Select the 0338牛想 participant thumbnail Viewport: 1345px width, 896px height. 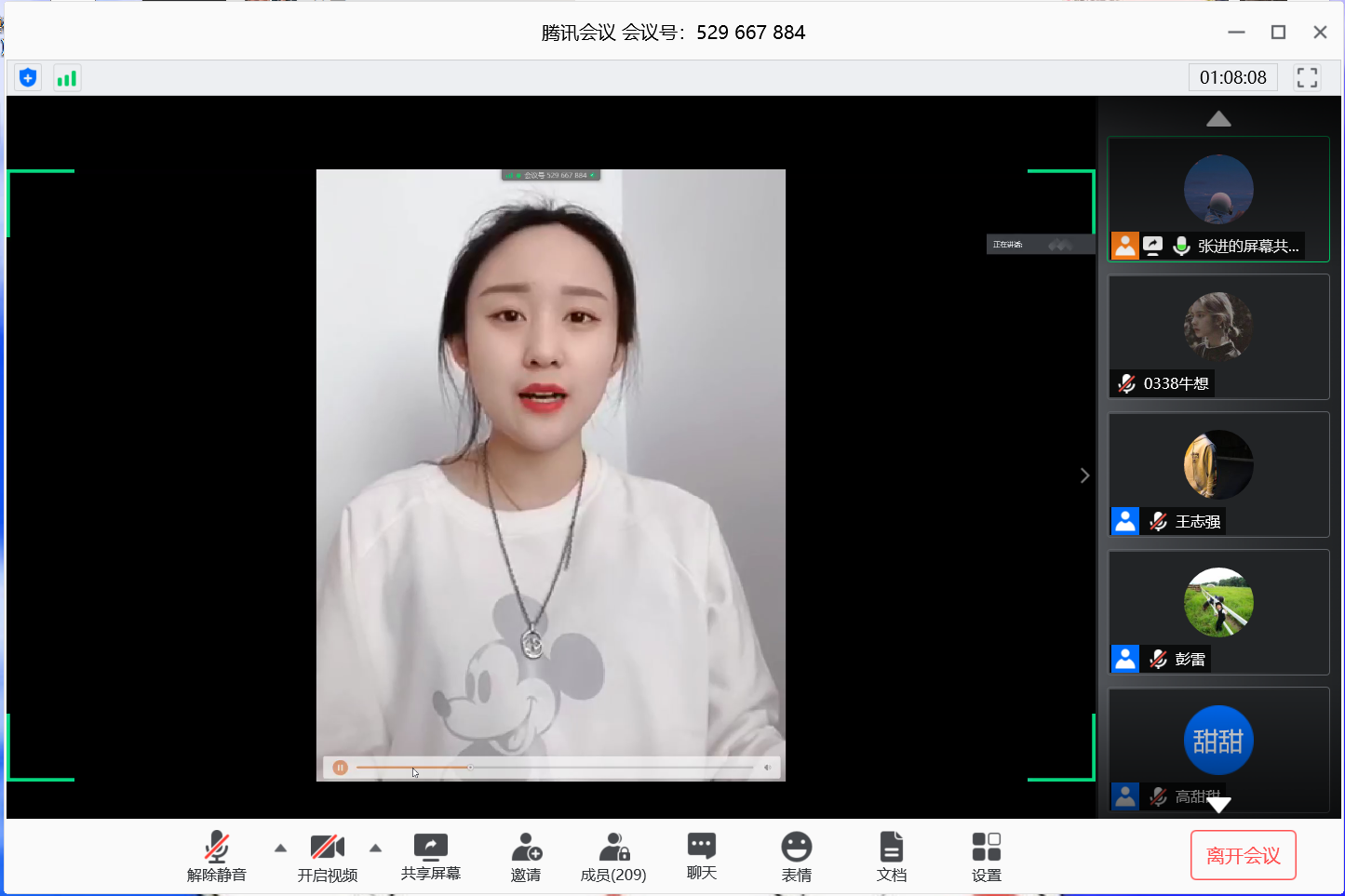click(1217, 337)
